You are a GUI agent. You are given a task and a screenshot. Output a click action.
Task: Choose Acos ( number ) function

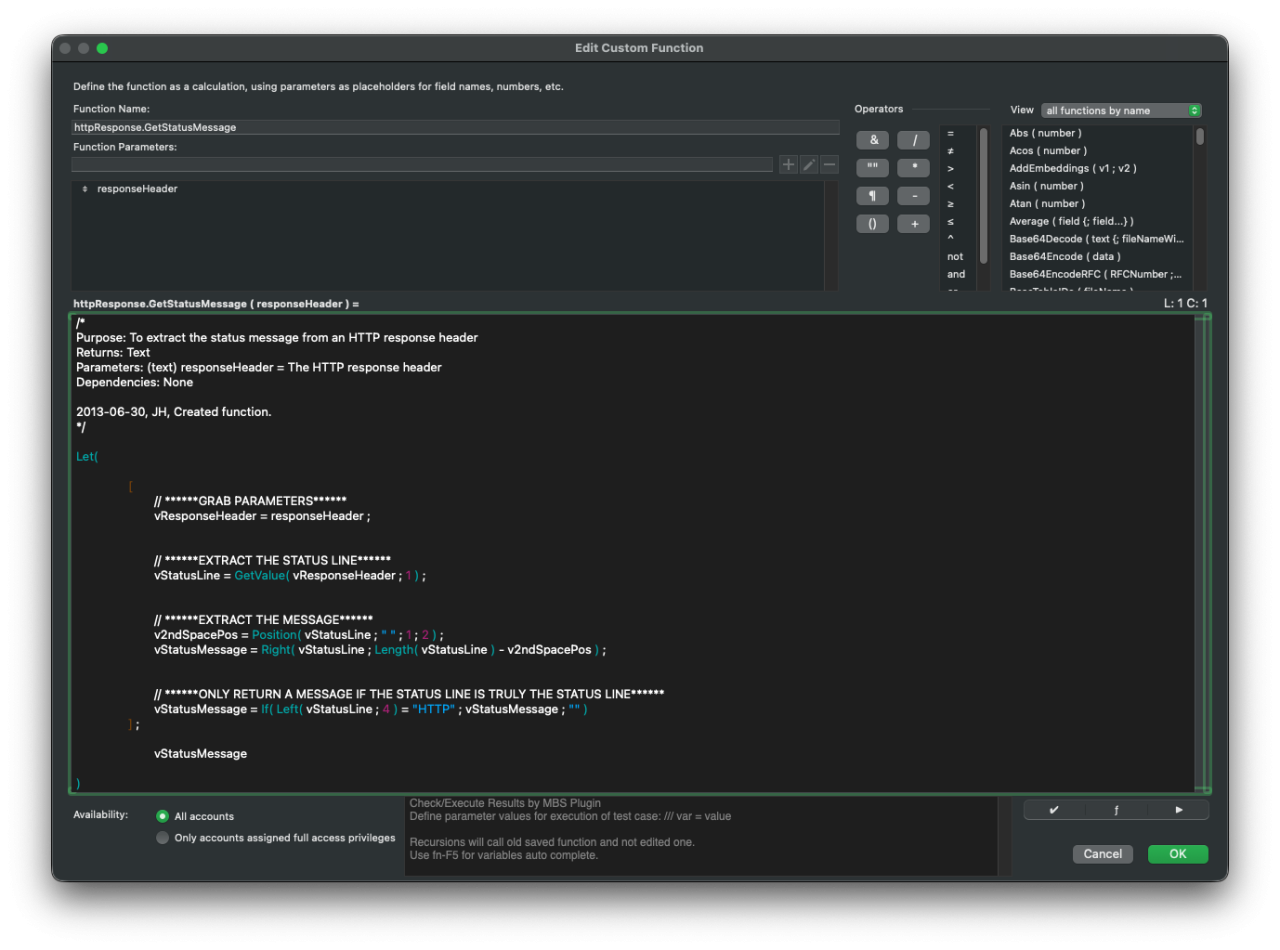point(1098,151)
